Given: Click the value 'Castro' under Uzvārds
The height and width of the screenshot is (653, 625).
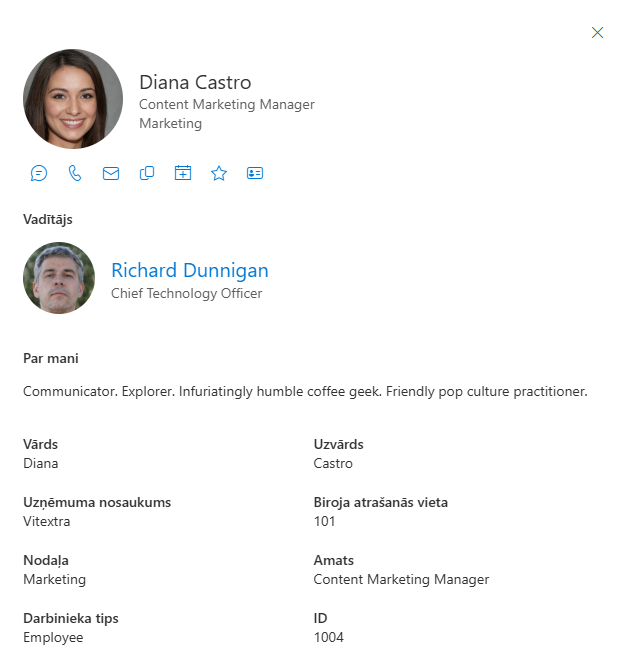Looking at the screenshot, I should click(x=333, y=464).
